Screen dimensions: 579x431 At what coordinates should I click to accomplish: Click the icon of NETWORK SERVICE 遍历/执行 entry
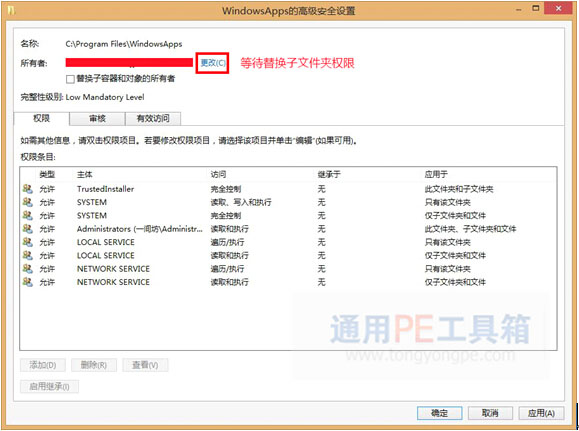[27, 268]
